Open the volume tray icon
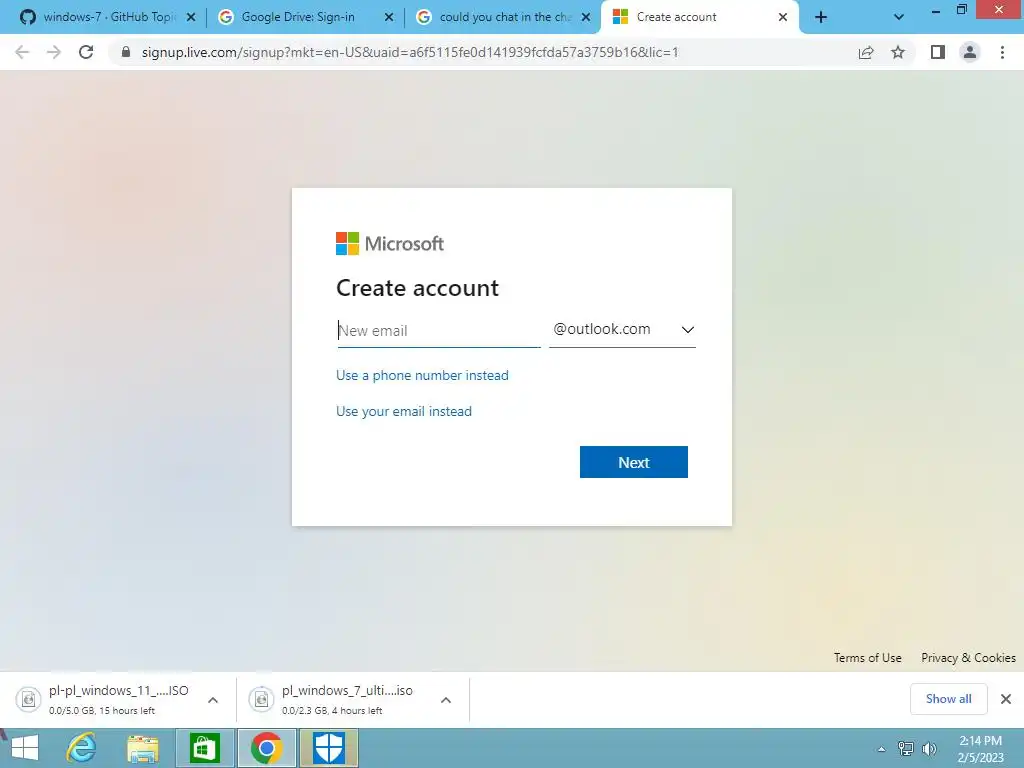 pos(929,748)
